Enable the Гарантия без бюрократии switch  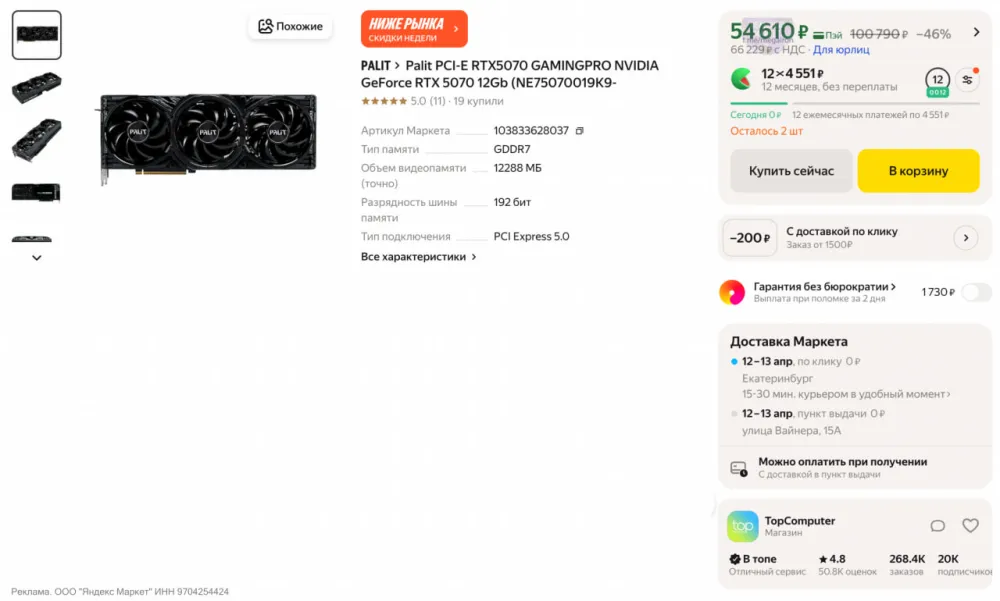pyautogui.click(x=975, y=292)
